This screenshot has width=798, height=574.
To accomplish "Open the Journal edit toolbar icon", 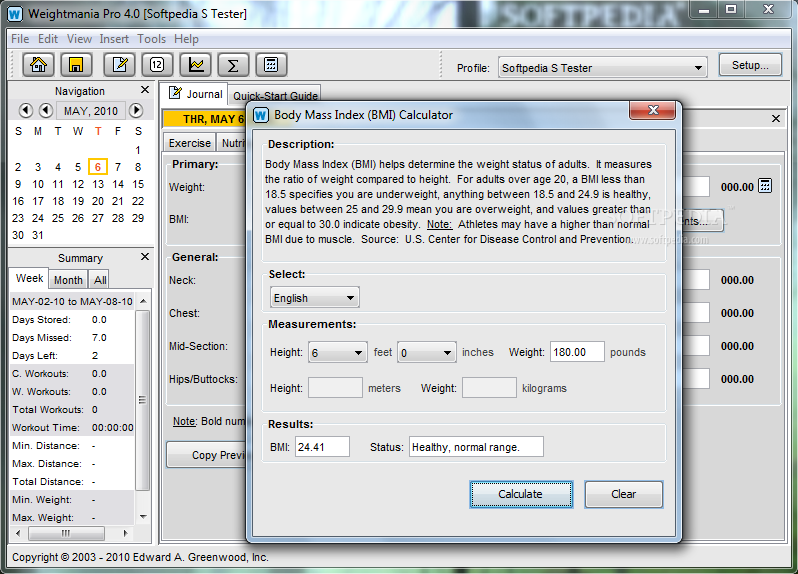I will [120, 65].
